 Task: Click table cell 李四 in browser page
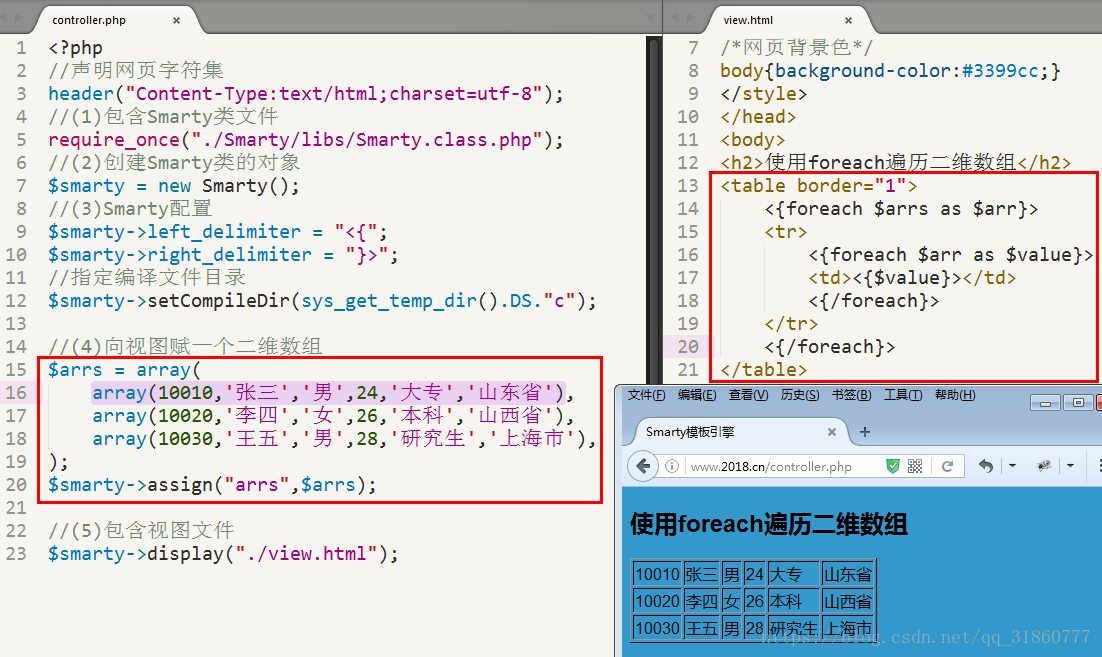(701, 601)
